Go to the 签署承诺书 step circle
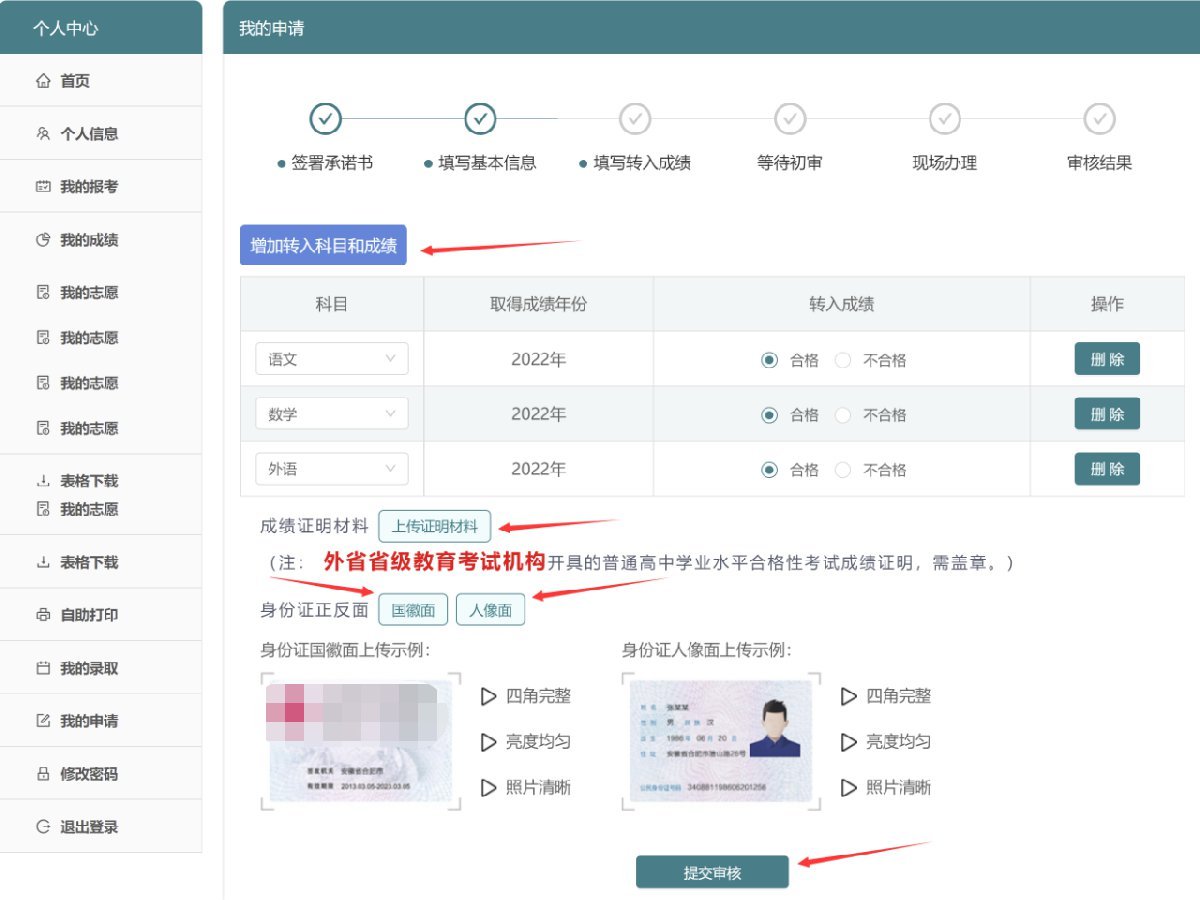 [326, 119]
